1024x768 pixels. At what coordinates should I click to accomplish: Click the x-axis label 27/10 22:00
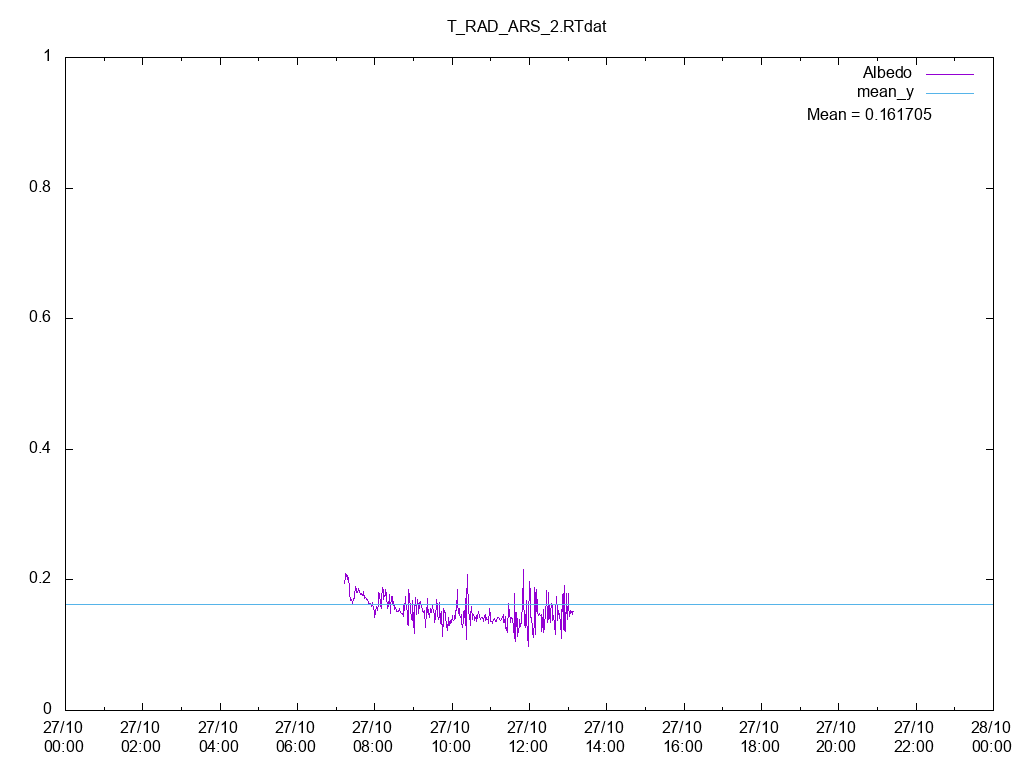(x=914, y=737)
